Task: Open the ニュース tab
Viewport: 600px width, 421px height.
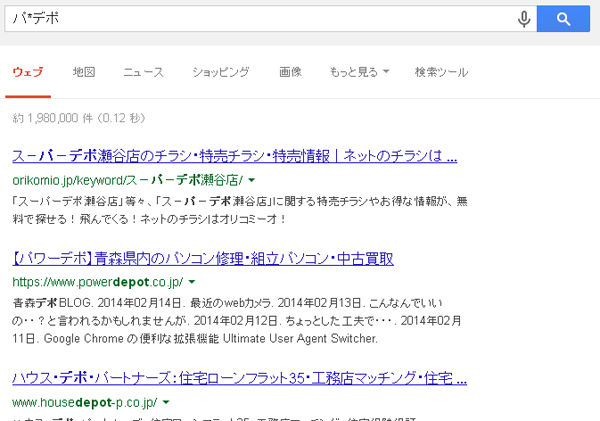Action: point(143,72)
